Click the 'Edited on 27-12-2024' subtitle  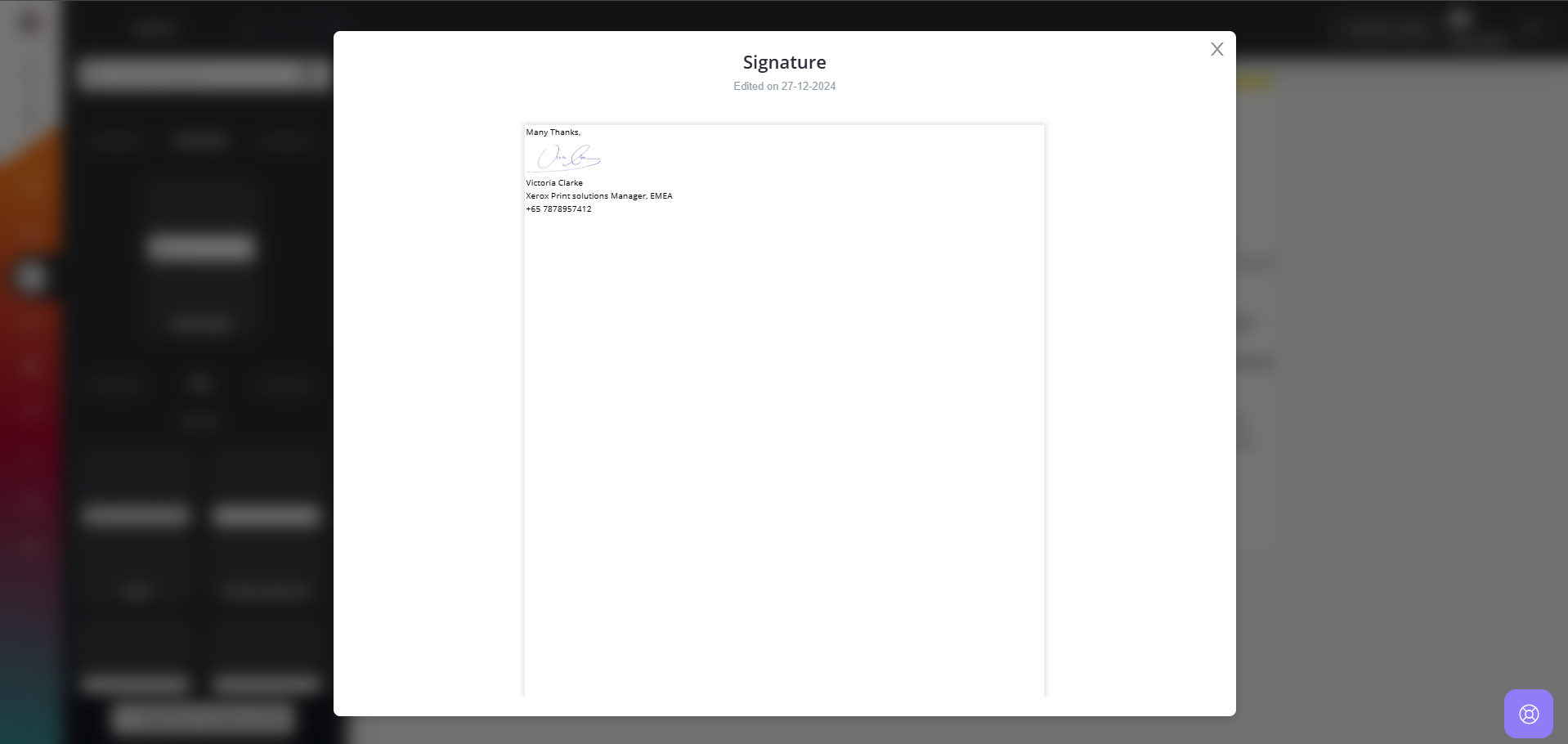[x=784, y=87]
